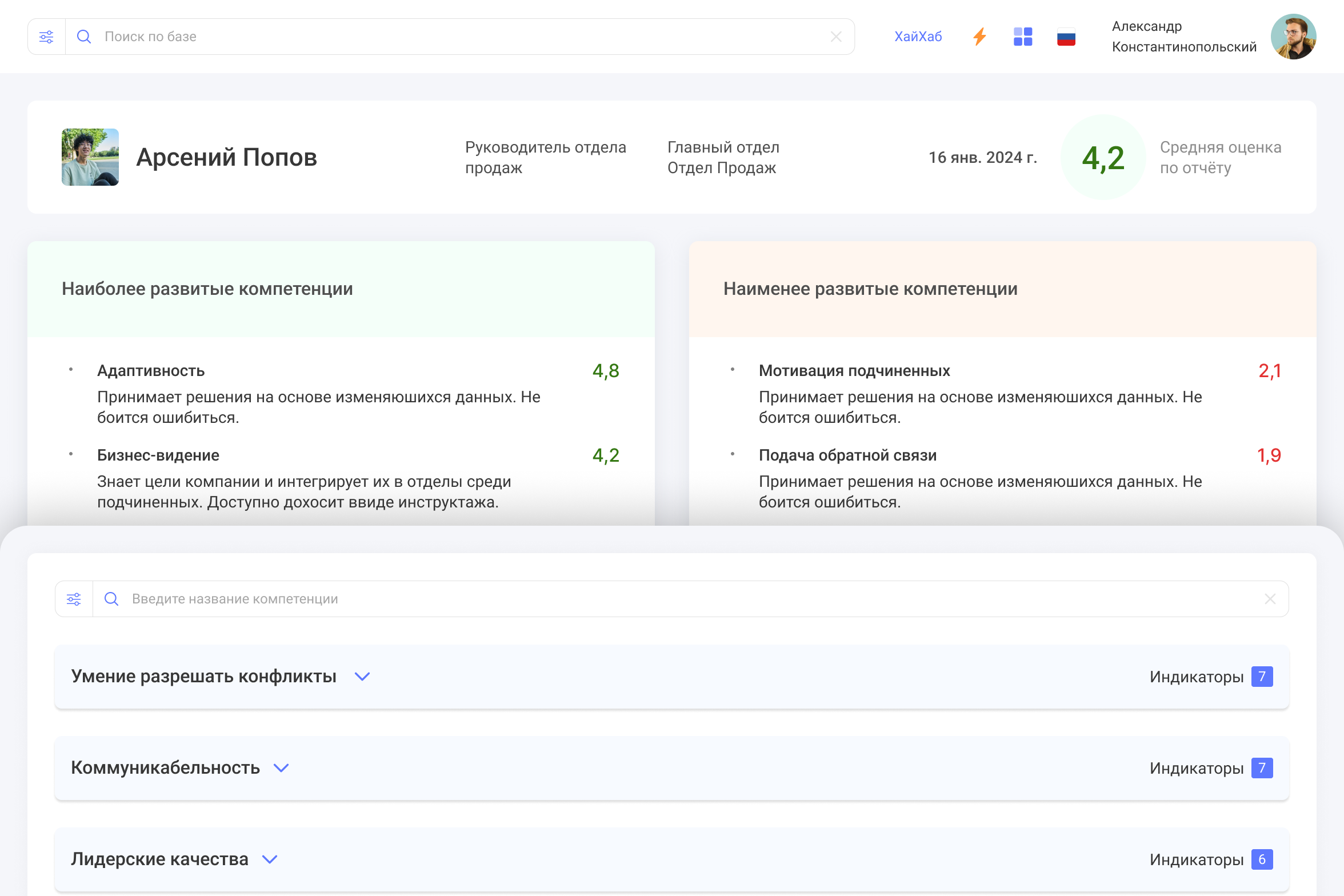Open Александр Константинопольский profile avatar
Viewport: 1344px width, 896px height.
pyautogui.click(x=1294, y=37)
